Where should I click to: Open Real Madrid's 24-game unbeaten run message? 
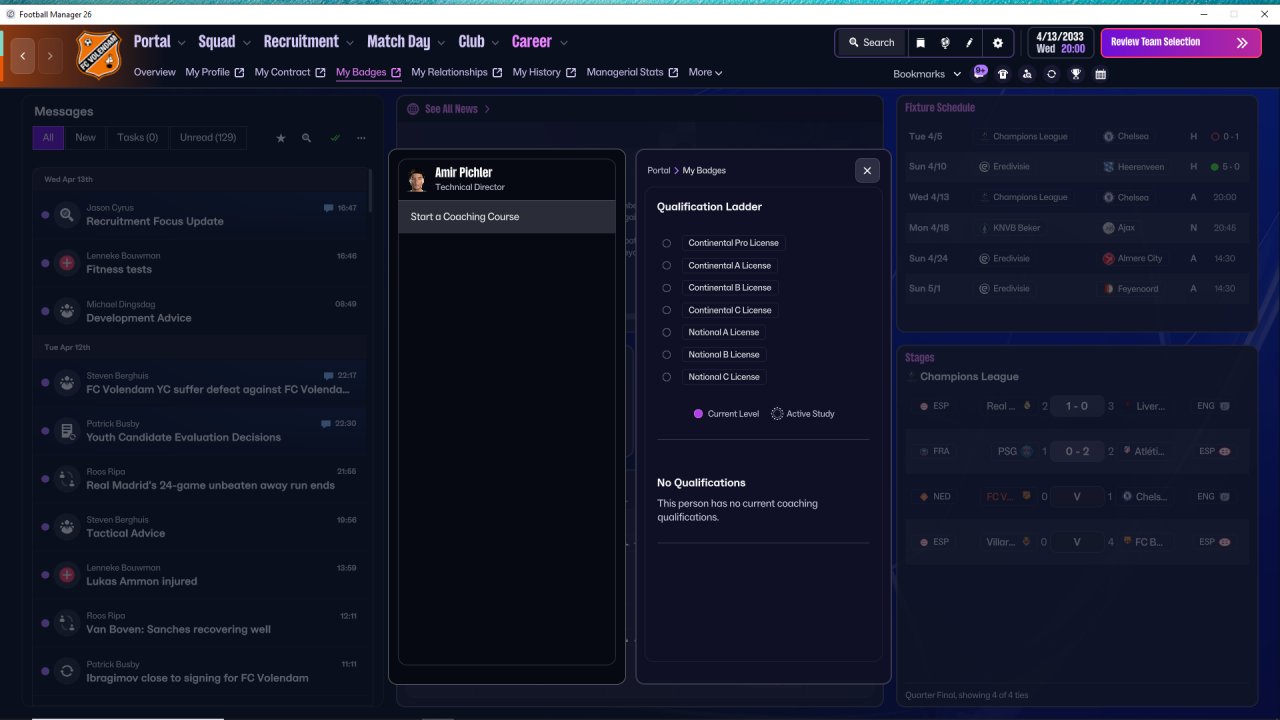click(201, 479)
